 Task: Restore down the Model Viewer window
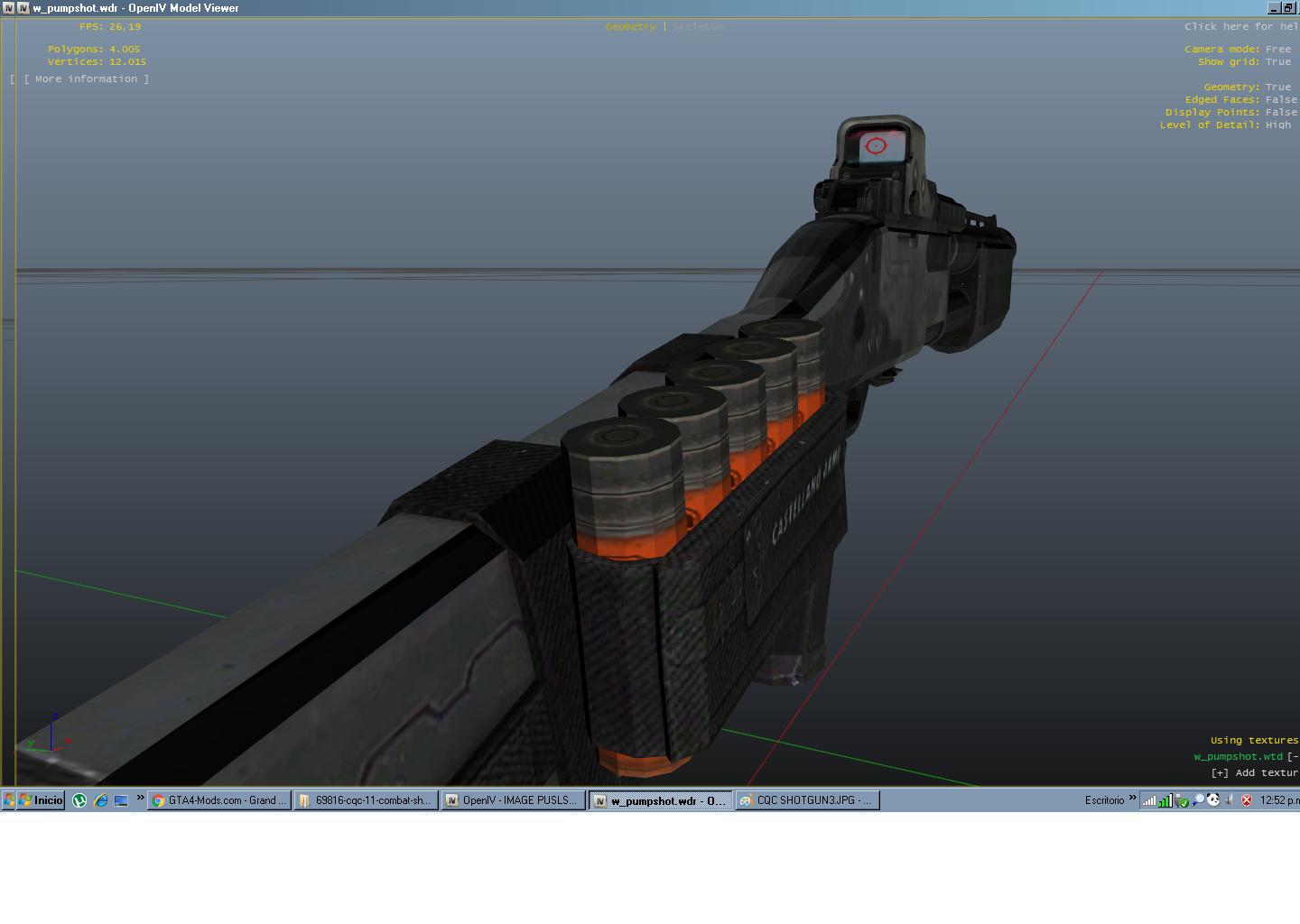[x=1289, y=7]
